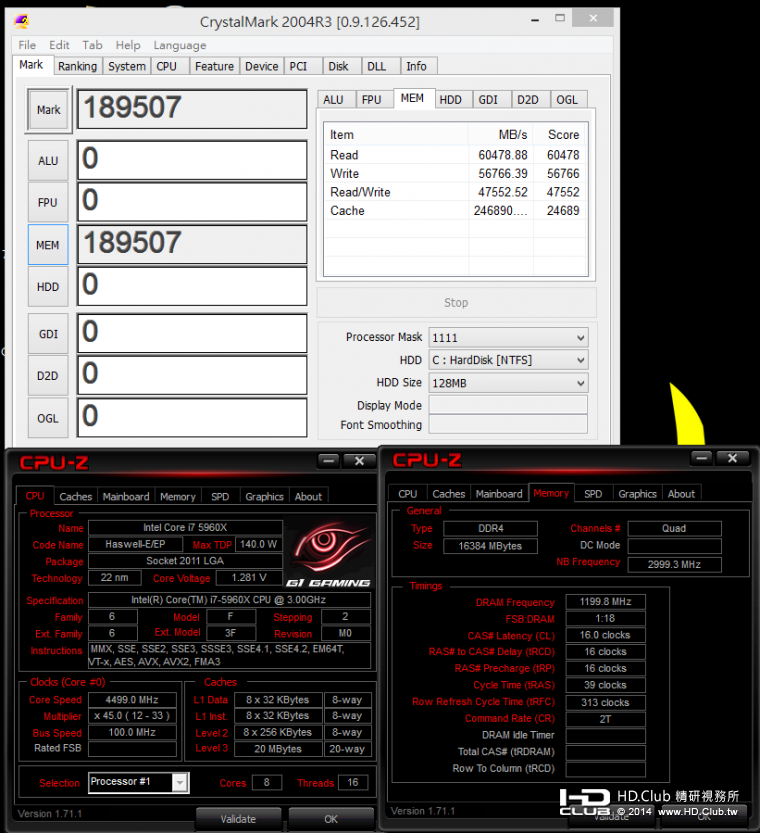Viewport: 760px width, 833px height.
Task: Open the Processor Mask dropdown
Action: click(x=508, y=338)
